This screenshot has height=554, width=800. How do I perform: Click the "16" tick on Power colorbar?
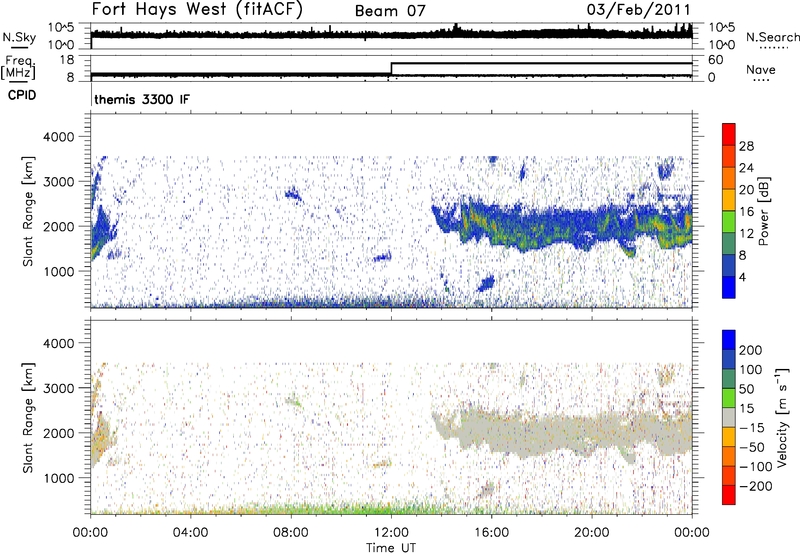pos(746,212)
